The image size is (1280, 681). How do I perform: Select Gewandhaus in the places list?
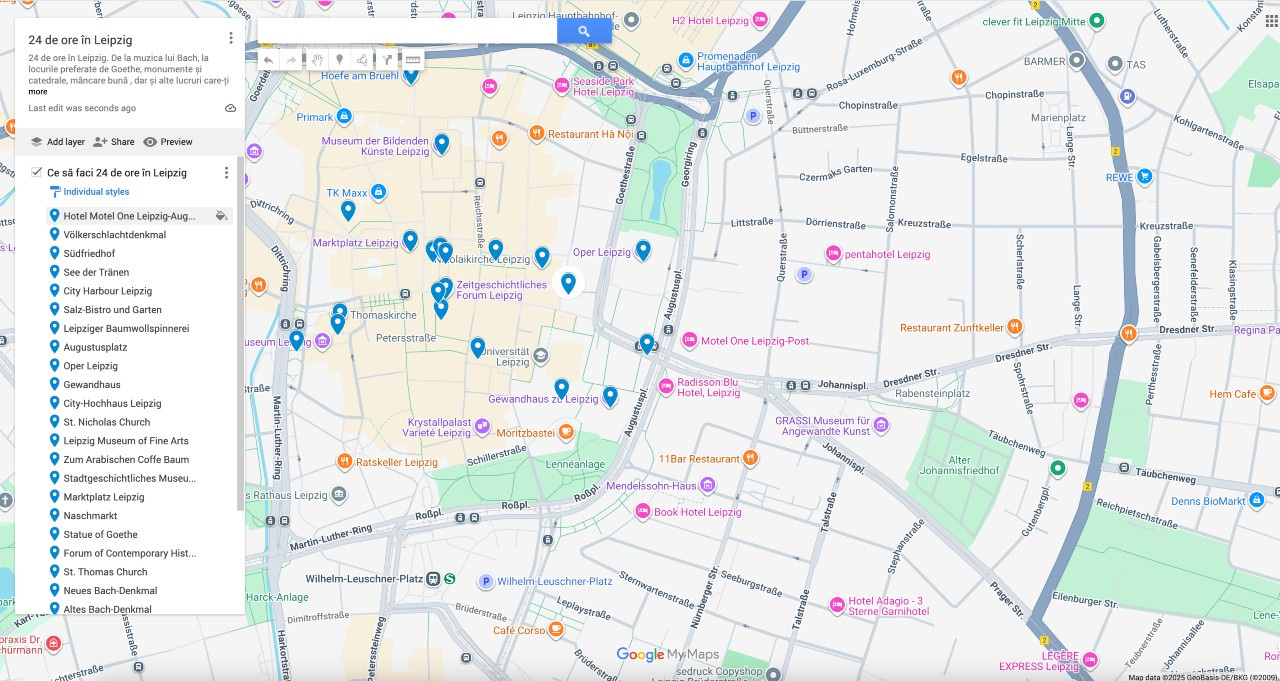pyautogui.click(x=92, y=385)
